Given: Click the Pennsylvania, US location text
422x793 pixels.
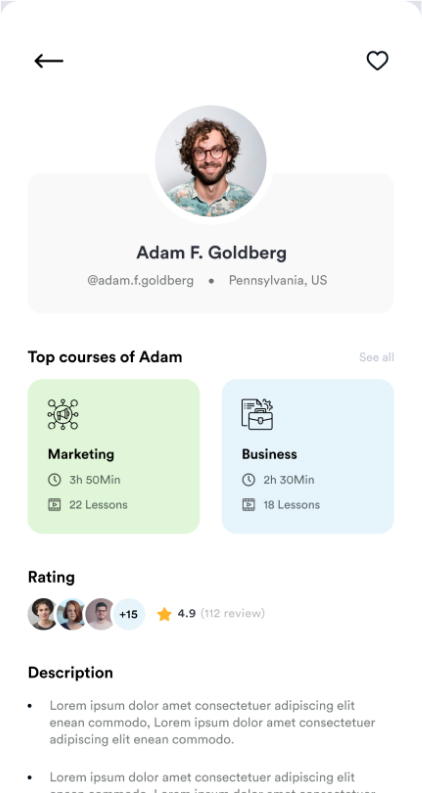Looking at the screenshot, I should pyautogui.click(x=278, y=280).
